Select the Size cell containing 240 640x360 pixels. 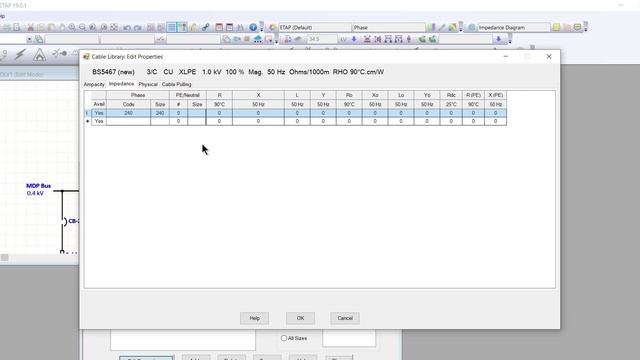[x=160, y=113]
